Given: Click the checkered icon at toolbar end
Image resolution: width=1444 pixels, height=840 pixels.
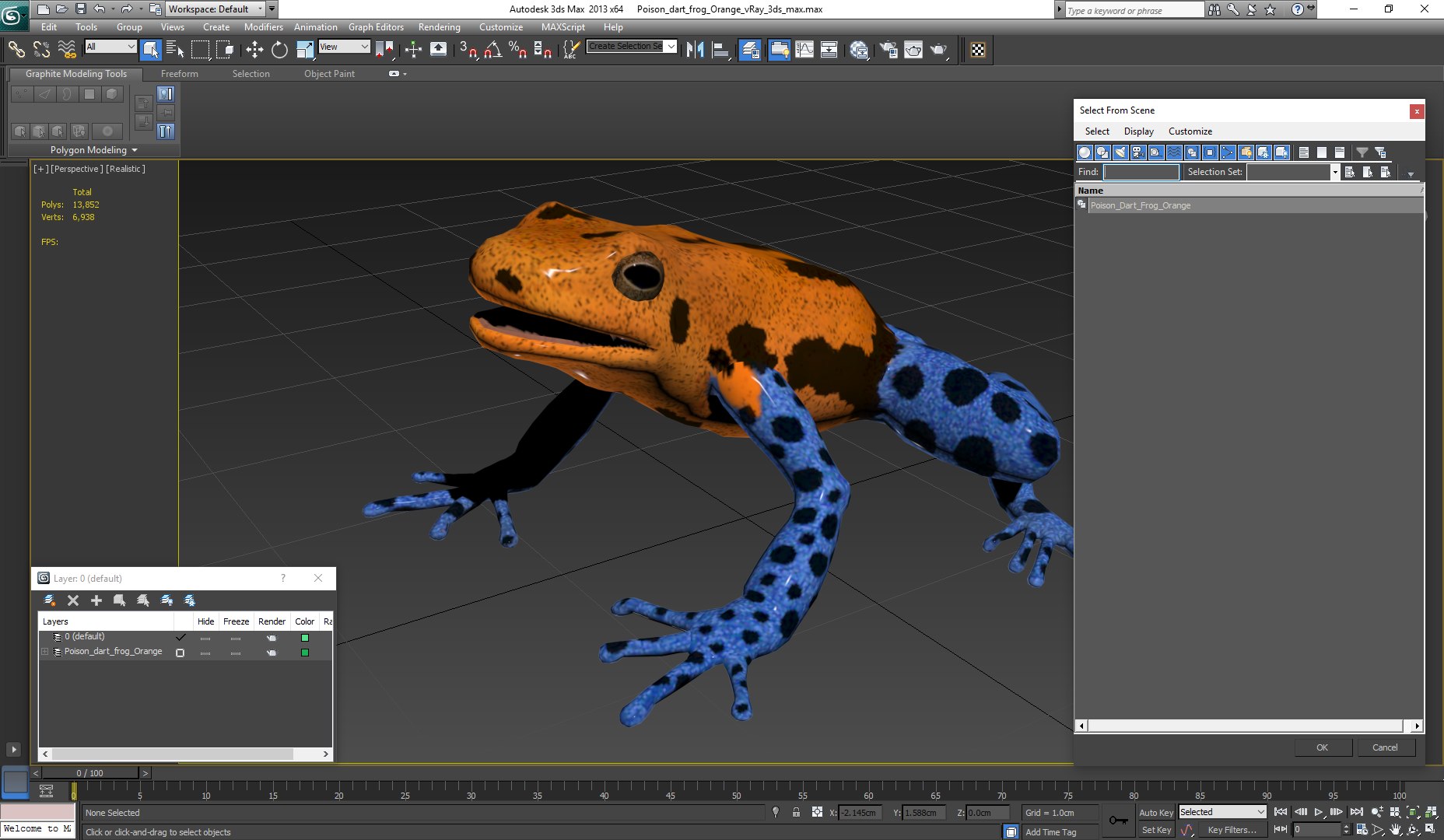Looking at the screenshot, I should 978,50.
